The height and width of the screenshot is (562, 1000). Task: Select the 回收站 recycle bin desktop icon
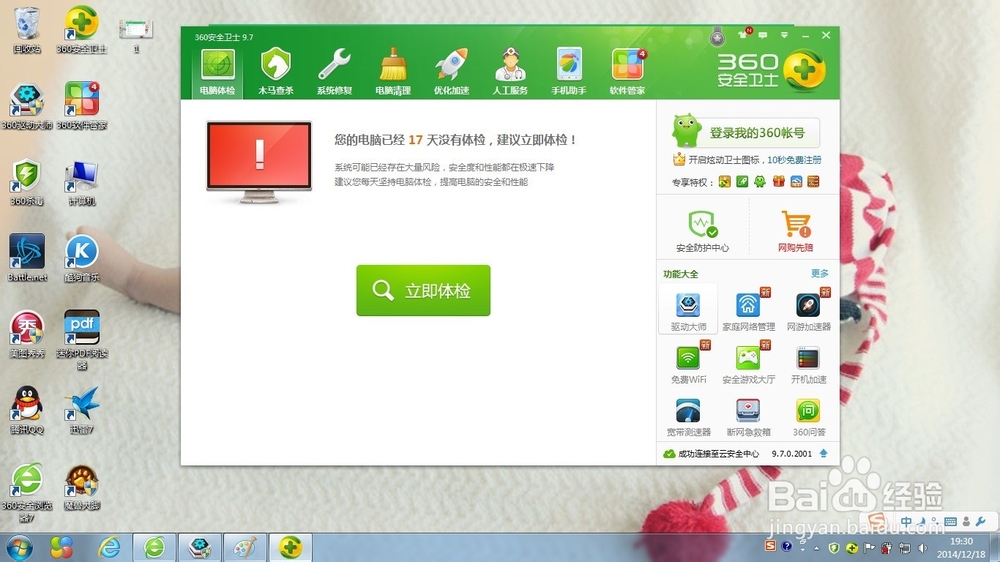click(x=27, y=30)
